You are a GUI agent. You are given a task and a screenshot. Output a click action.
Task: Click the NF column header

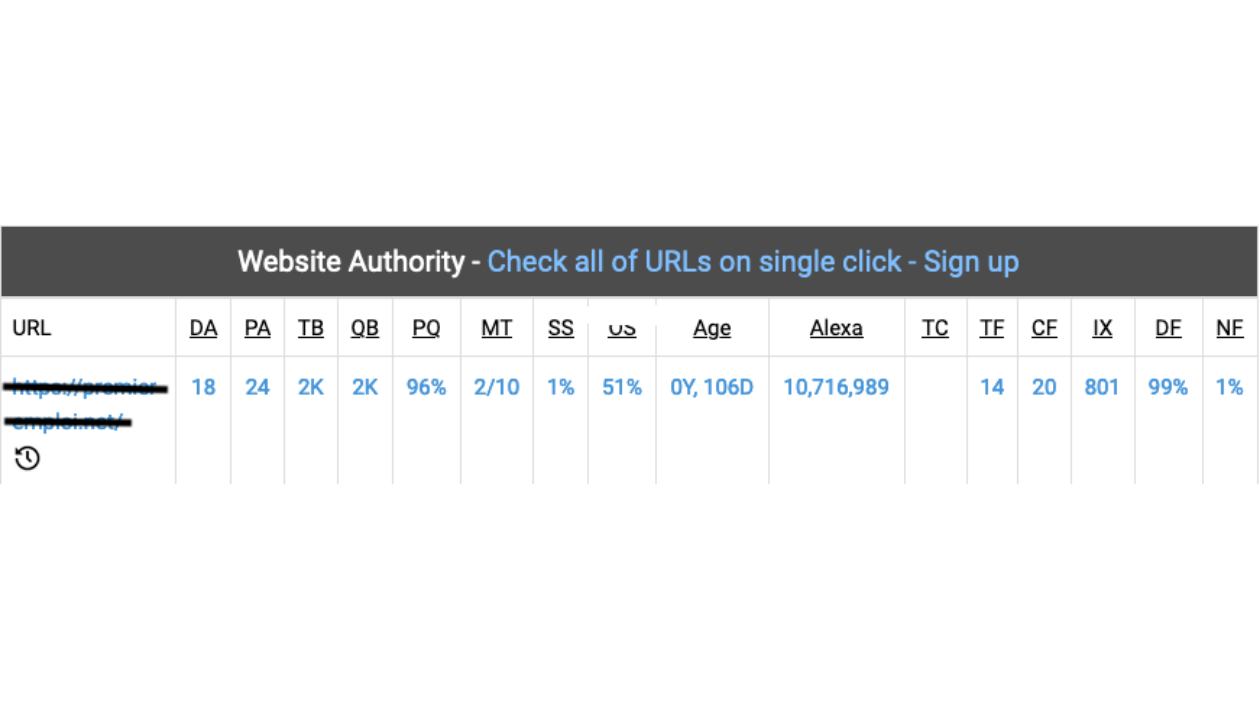point(1230,328)
